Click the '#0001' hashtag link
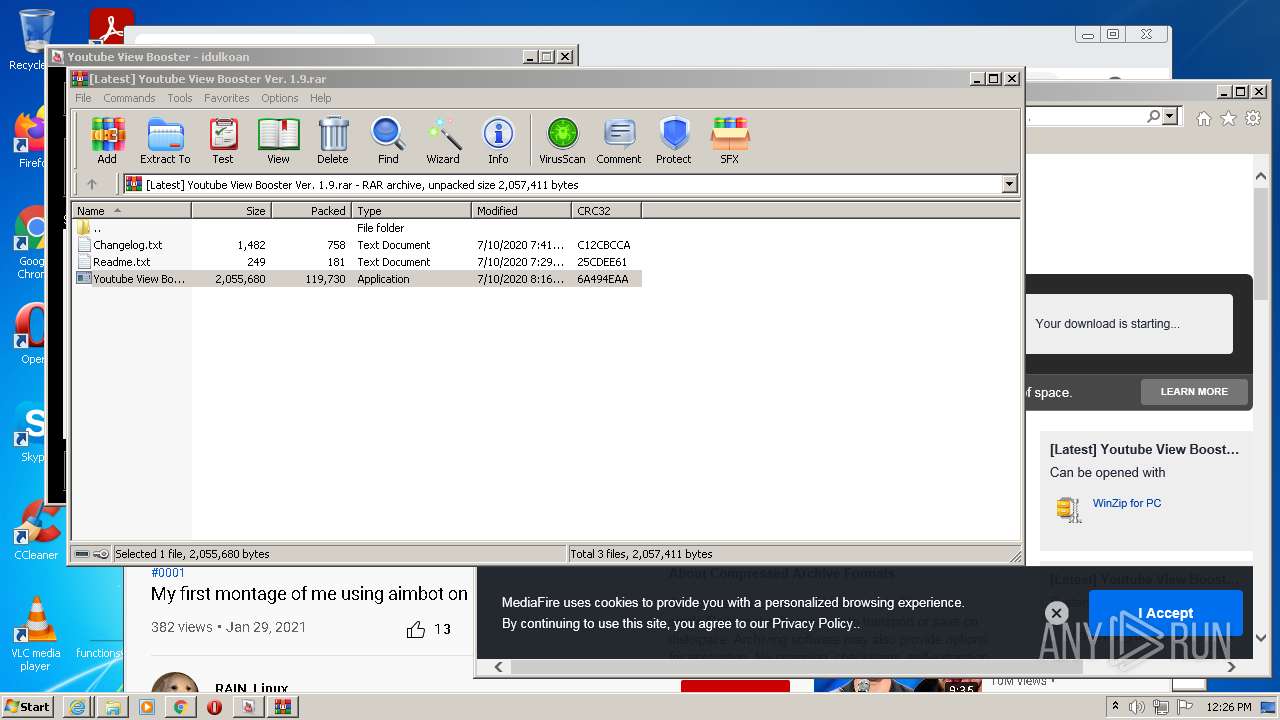1280x720 pixels. (168, 573)
